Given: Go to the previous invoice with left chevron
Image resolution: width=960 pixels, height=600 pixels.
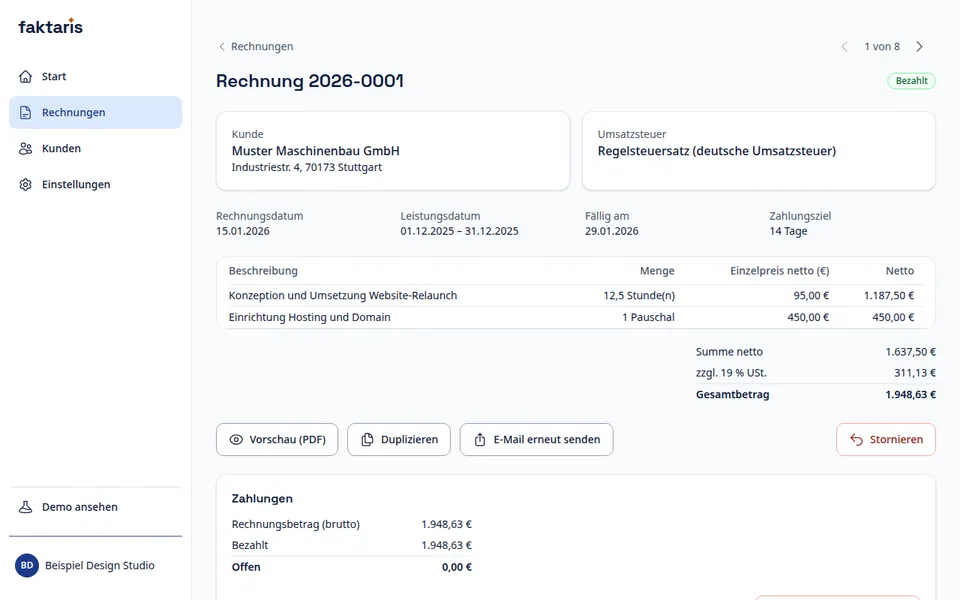Looking at the screenshot, I should click(x=844, y=47).
